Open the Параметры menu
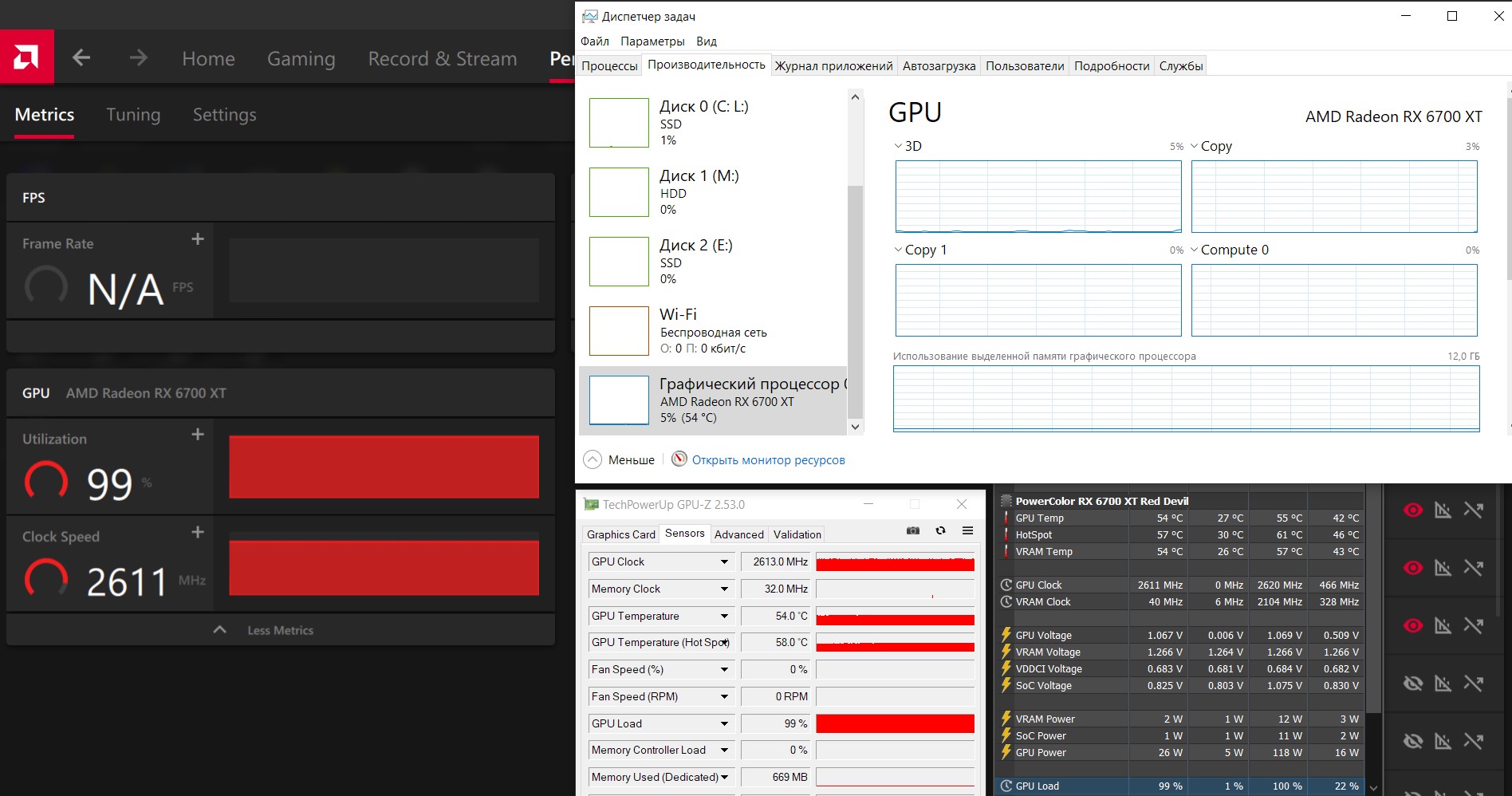 tap(652, 41)
